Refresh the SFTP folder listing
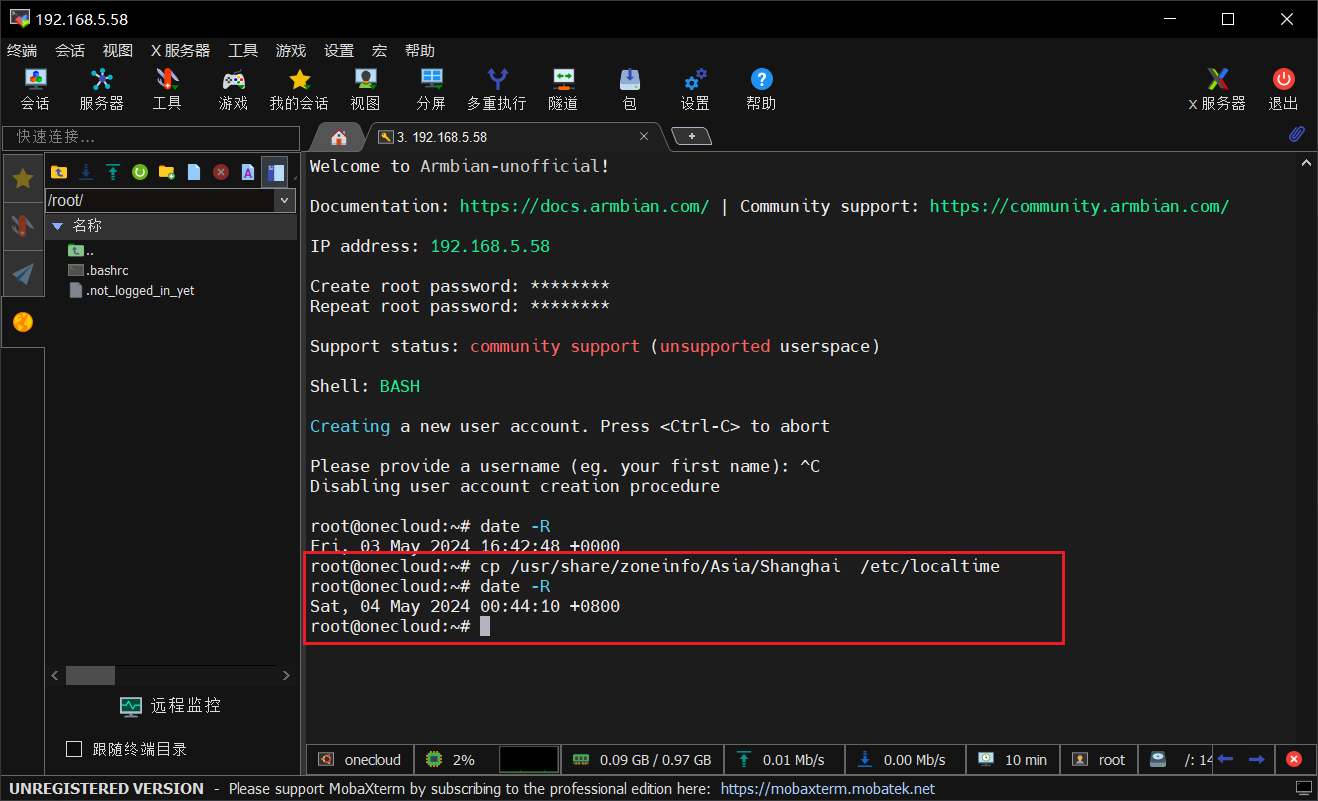 pyautogui.click(x=140, y=172)
